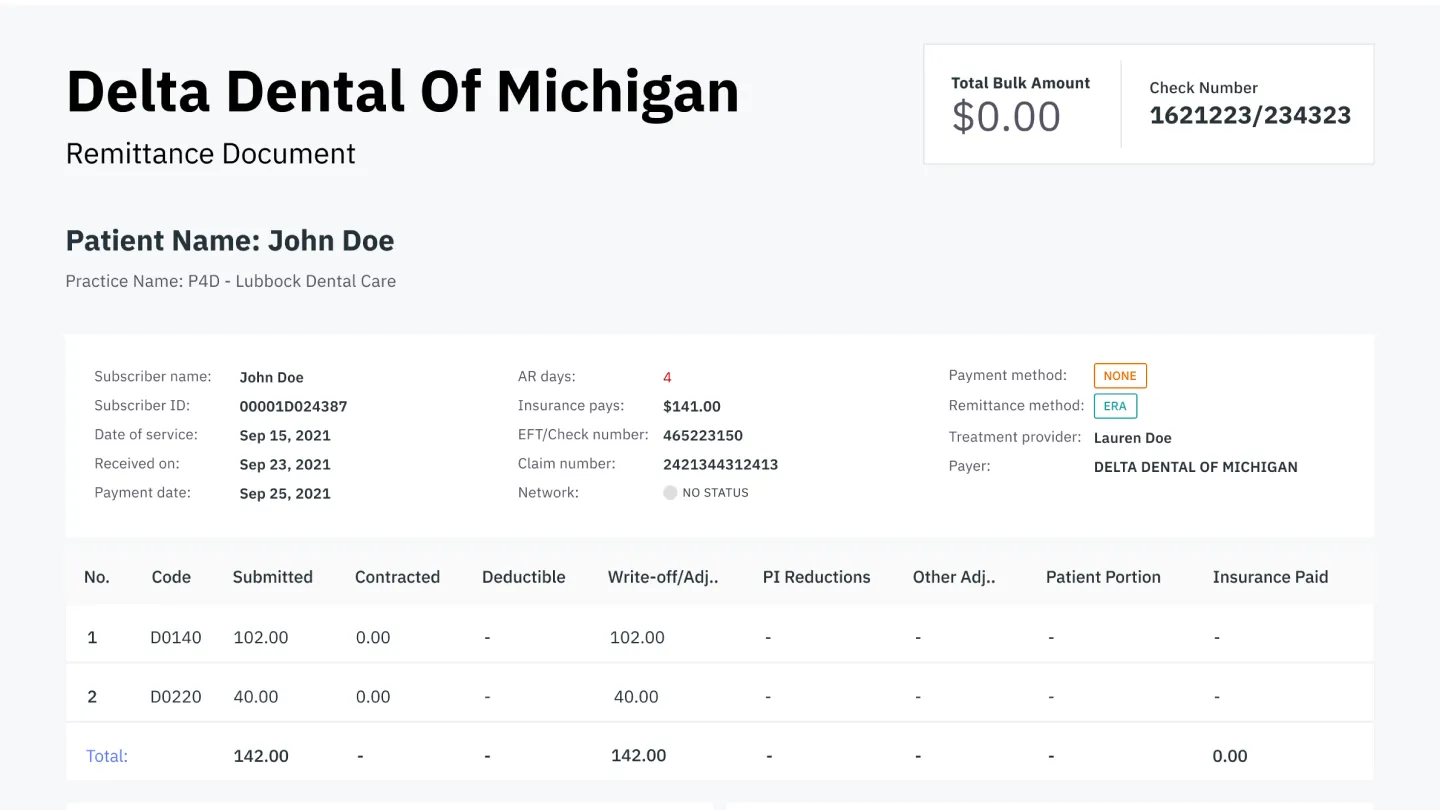Click the Patient Portion column header
The width and height of the screenshot is (1440, 810).
coord(1103,577)
